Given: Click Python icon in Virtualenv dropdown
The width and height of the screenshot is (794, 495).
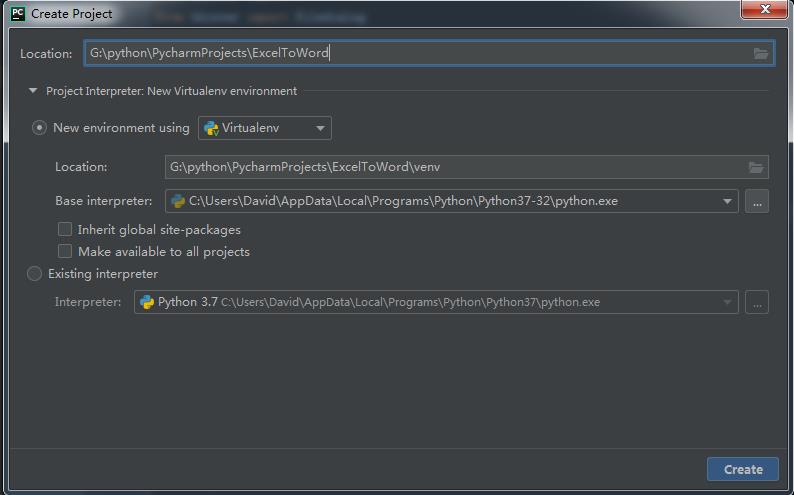Looking at the screenshot, I should pyautogui.click(x=211, y=129).
